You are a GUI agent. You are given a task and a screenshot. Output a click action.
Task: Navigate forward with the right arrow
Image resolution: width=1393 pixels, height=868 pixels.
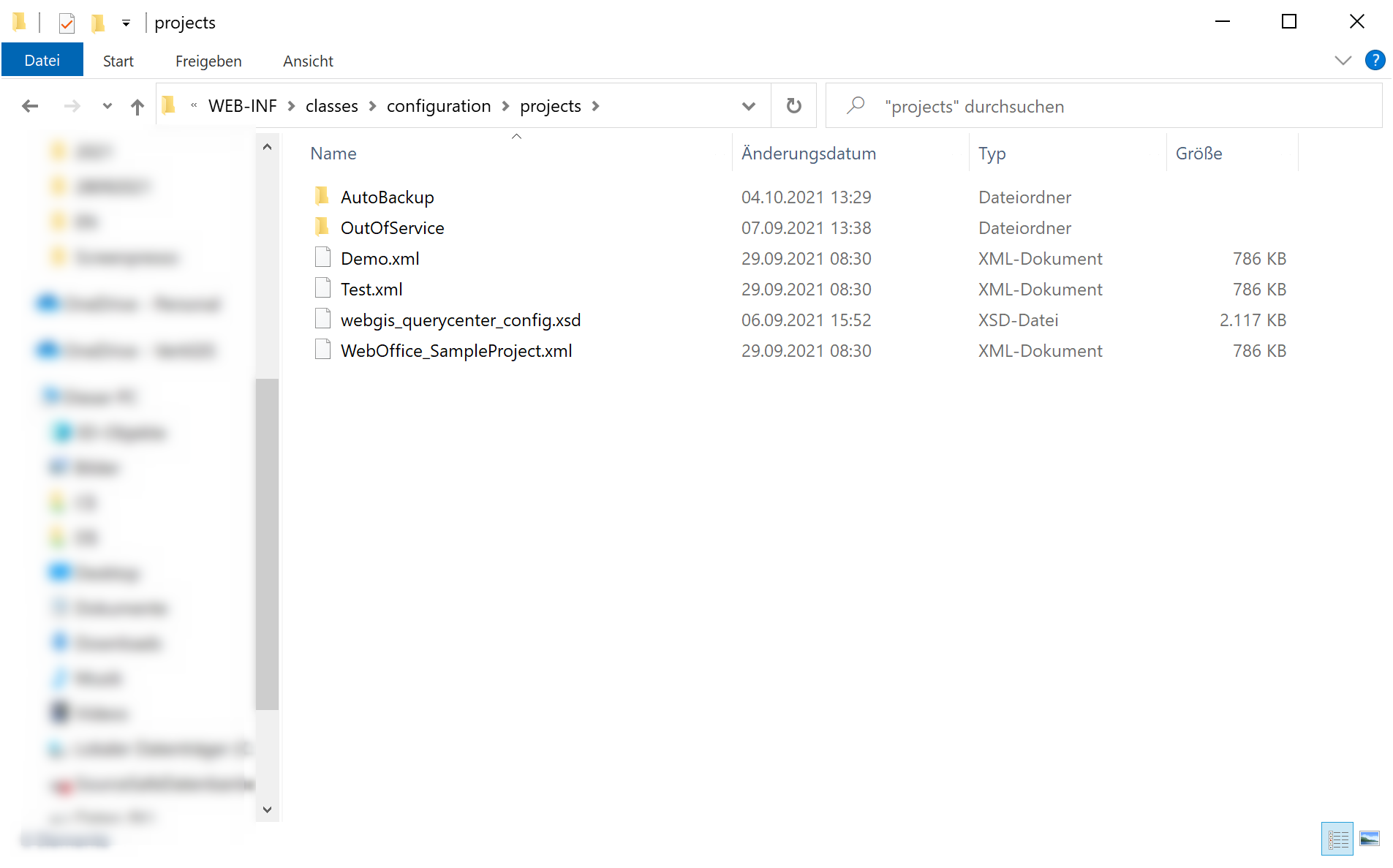(x=72, y=105)
